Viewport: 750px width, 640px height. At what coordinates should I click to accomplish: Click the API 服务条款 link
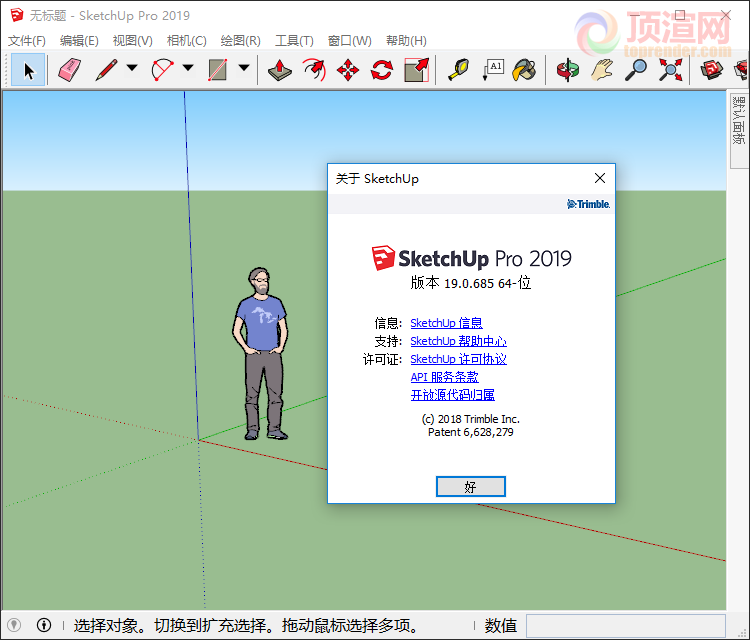click(444, 377)
